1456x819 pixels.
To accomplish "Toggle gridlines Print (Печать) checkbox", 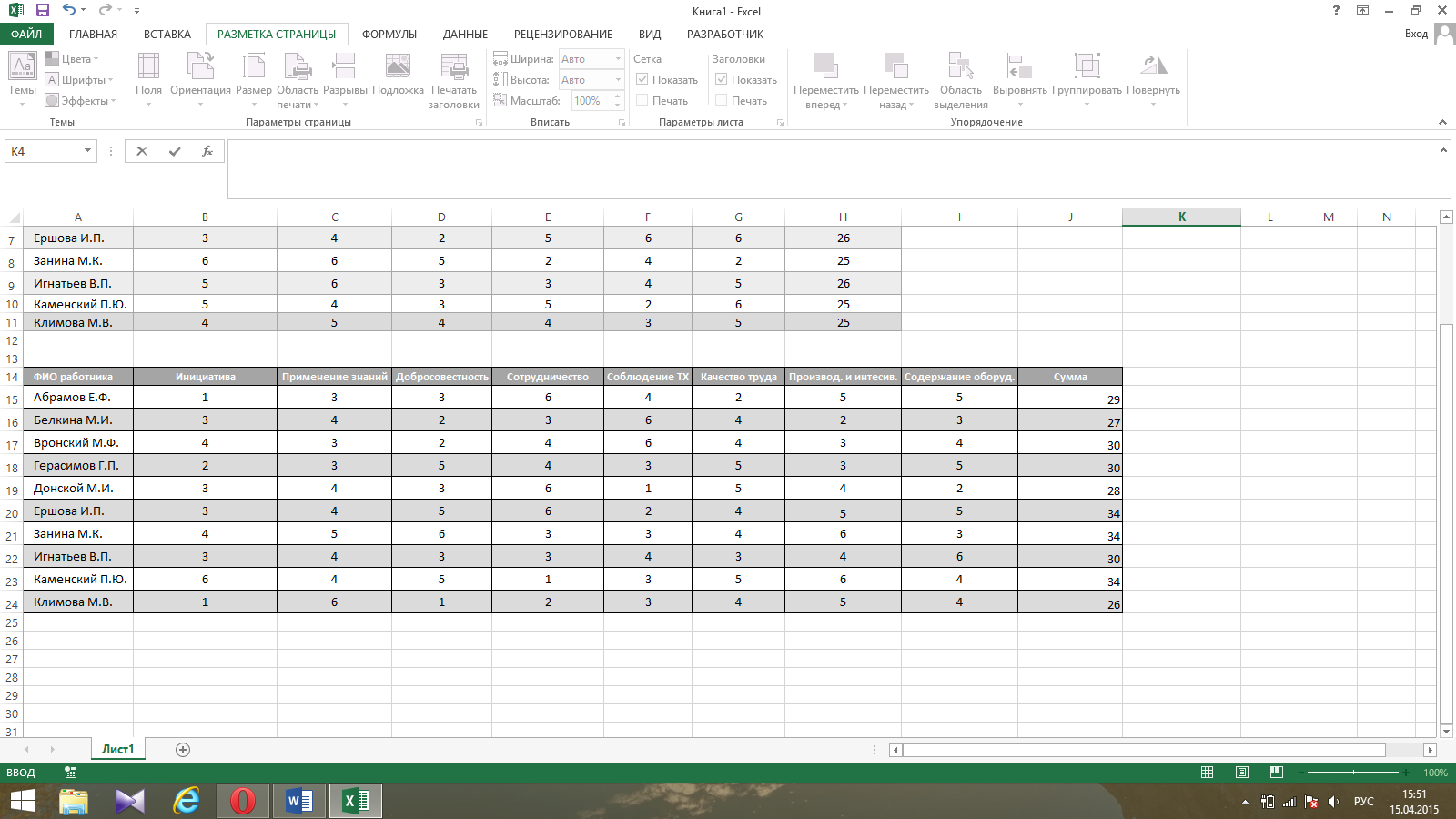I will [x=642, y=101].
